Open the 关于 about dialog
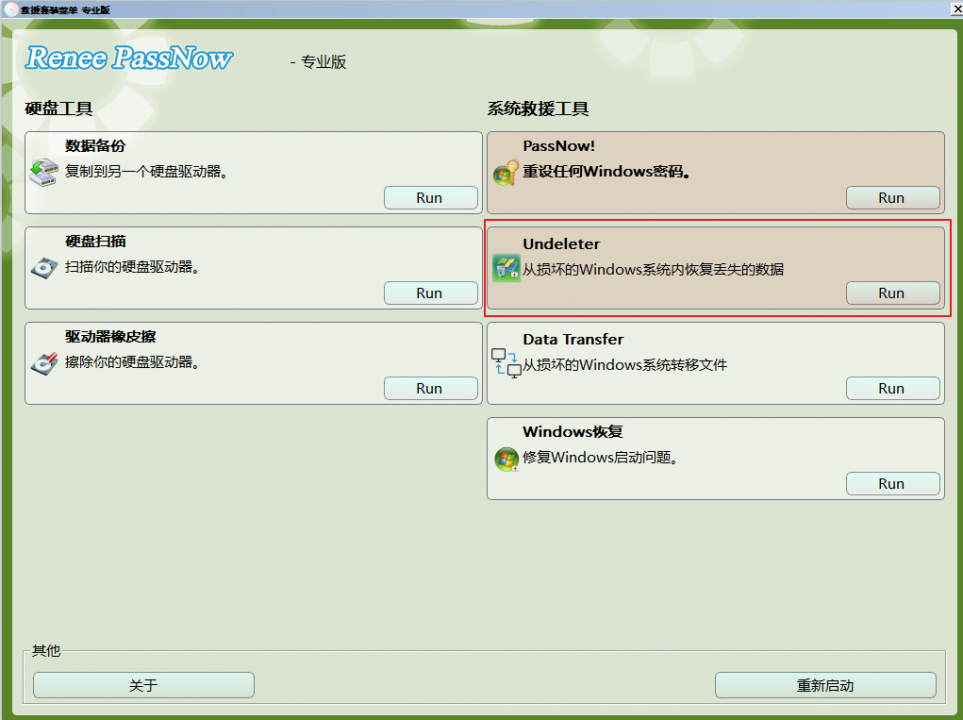963x720 pixels. (x=143, y=685)
